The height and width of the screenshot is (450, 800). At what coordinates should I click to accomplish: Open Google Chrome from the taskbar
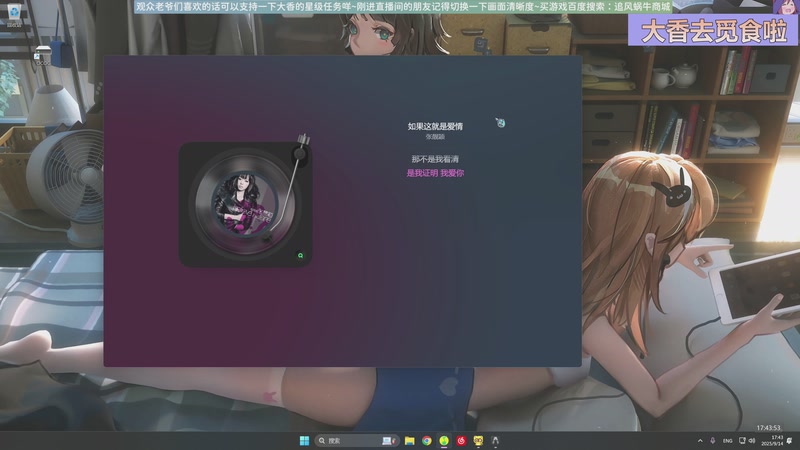427,441
